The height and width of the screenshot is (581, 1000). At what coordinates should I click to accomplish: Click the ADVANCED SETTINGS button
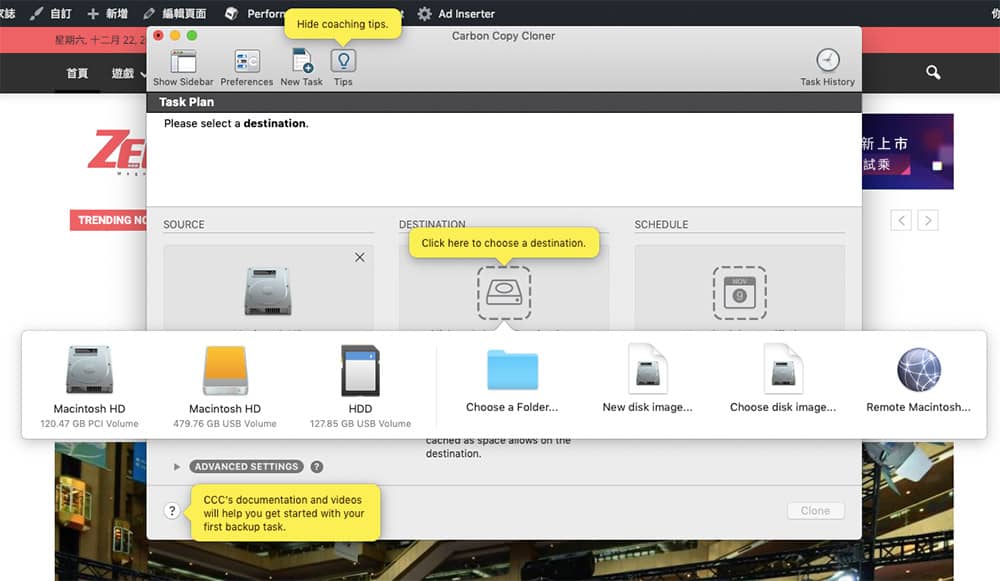pyautogui.click(x=246, y=467)
